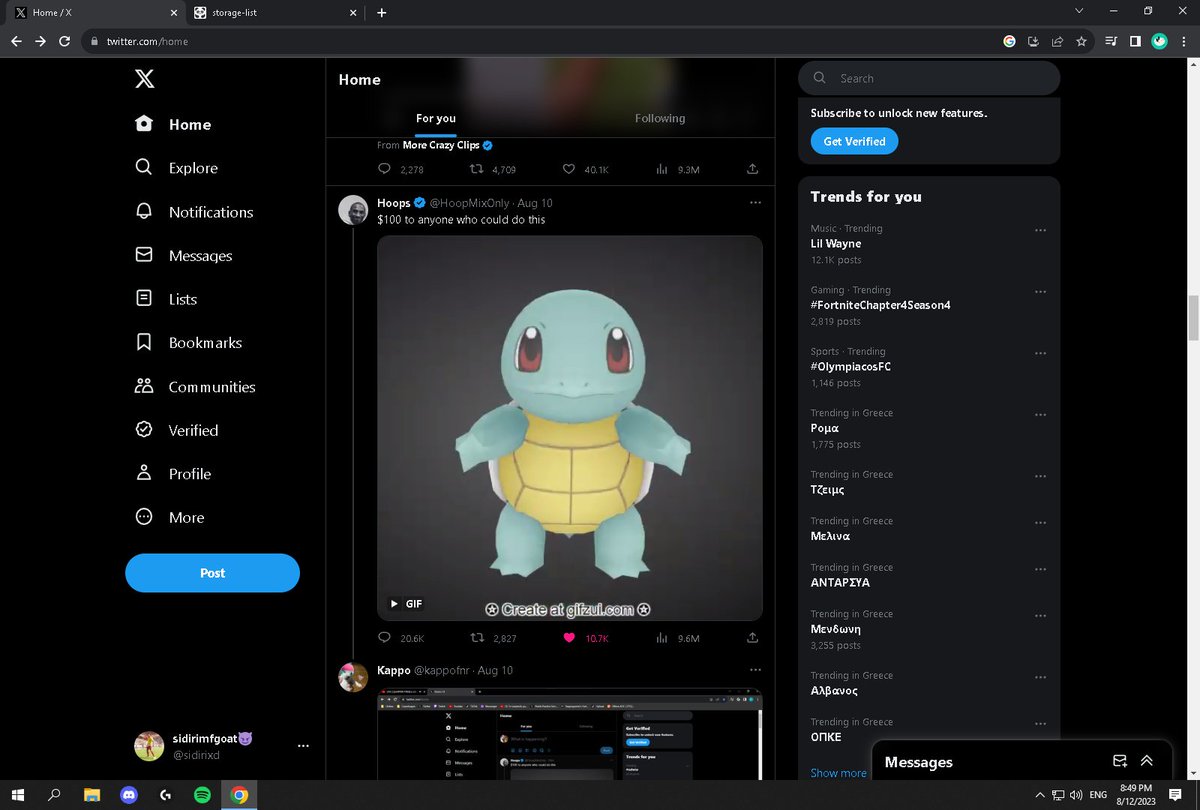Open File Explorer from taskbar
1200x810 pixels.
pyautogui.click(x=91, y=795)
